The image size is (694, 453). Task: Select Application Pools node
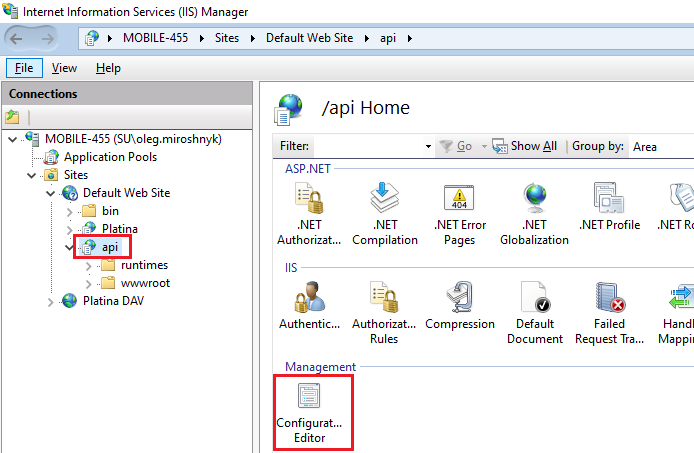110,157
